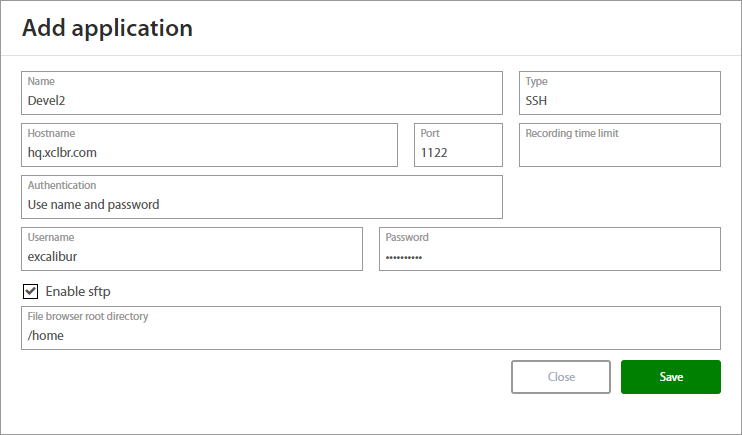Click into the Hostname field hq.xclbr.com

pos(209,152)
